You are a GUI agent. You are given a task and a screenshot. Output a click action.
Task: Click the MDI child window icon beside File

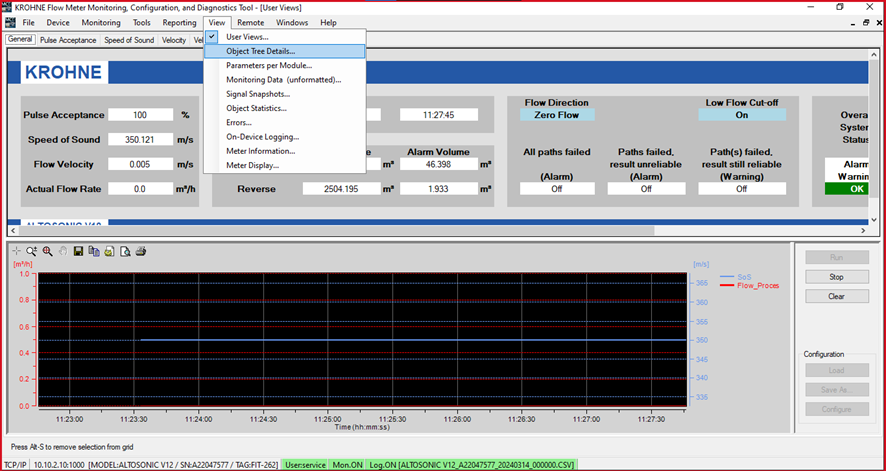point(10,23)
